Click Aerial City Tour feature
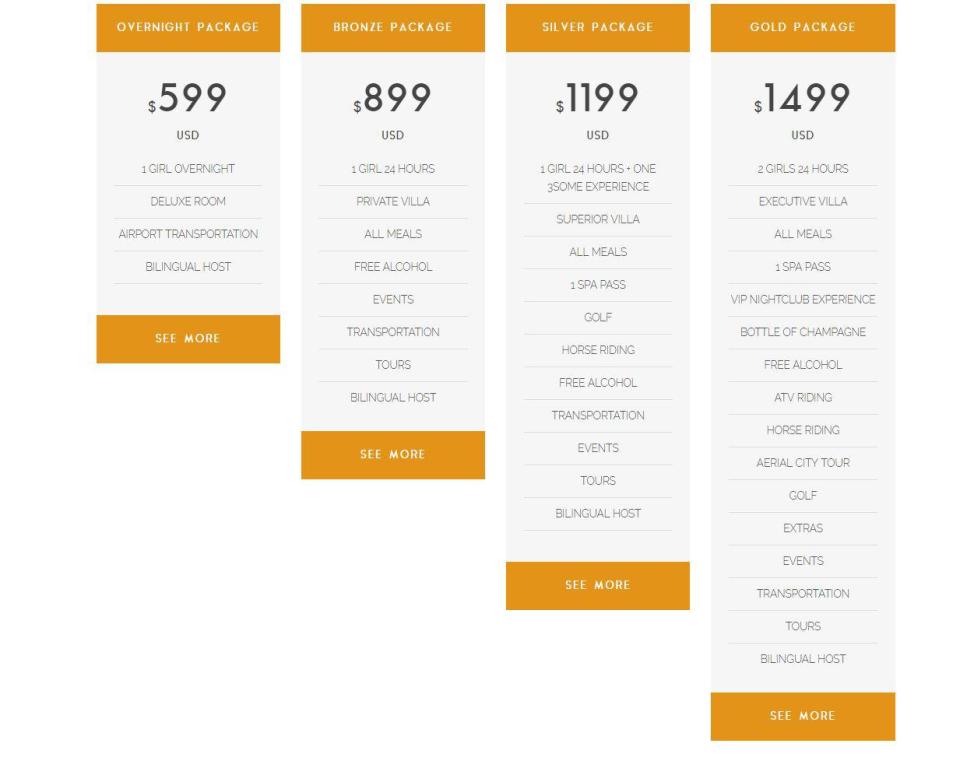 [x=803, y=464]
